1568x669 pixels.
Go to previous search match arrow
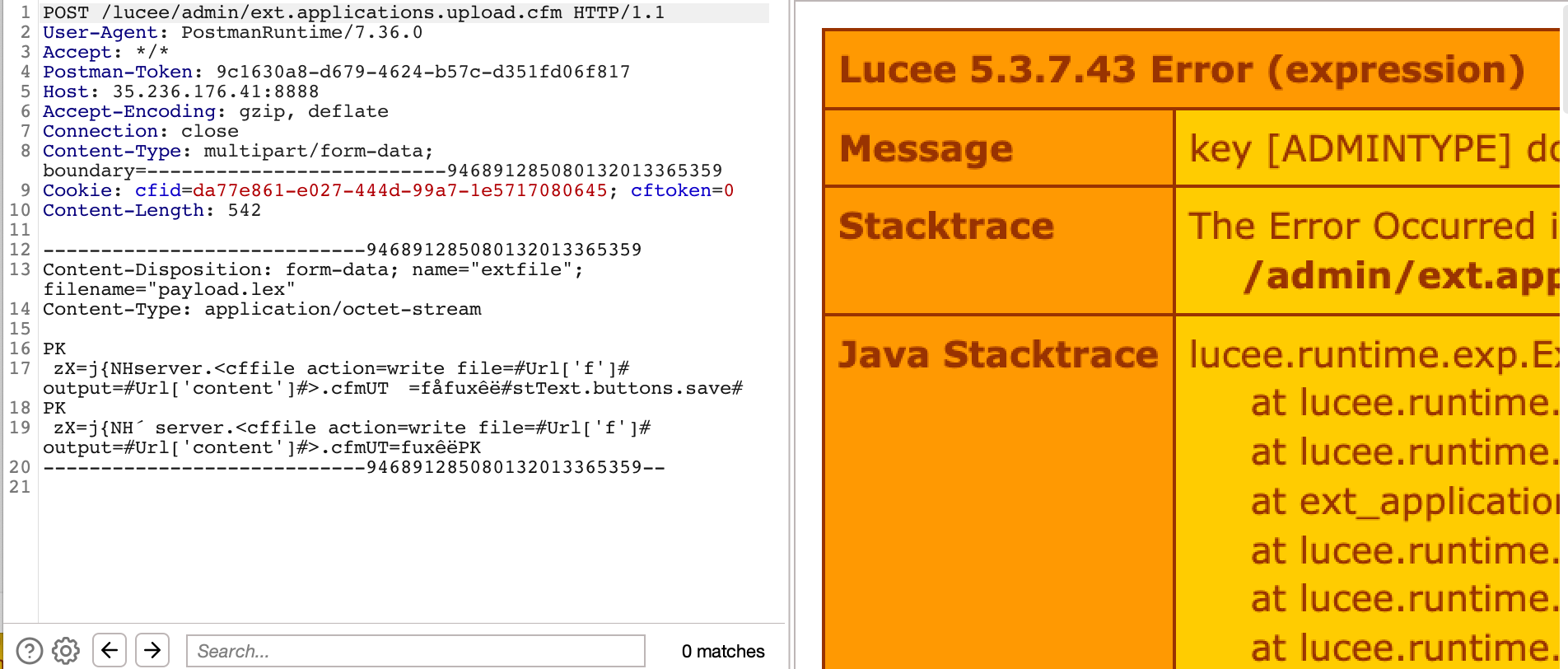point(110,650)
